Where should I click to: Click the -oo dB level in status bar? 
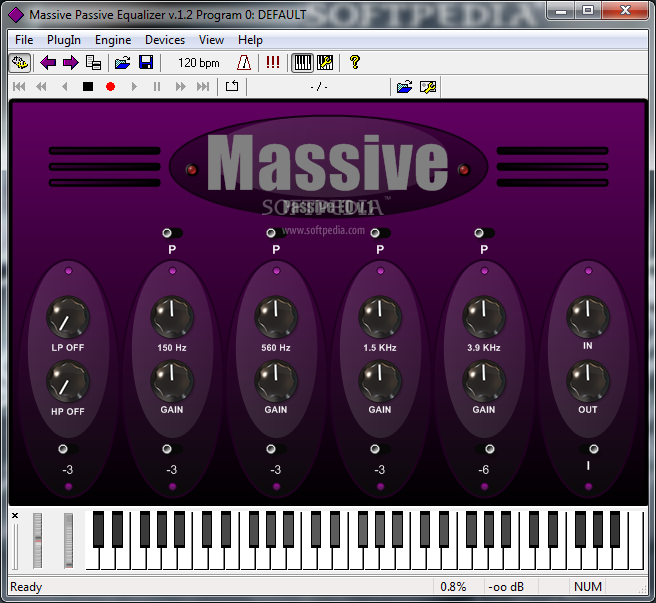pyautogui.click(x=506, y=587)
